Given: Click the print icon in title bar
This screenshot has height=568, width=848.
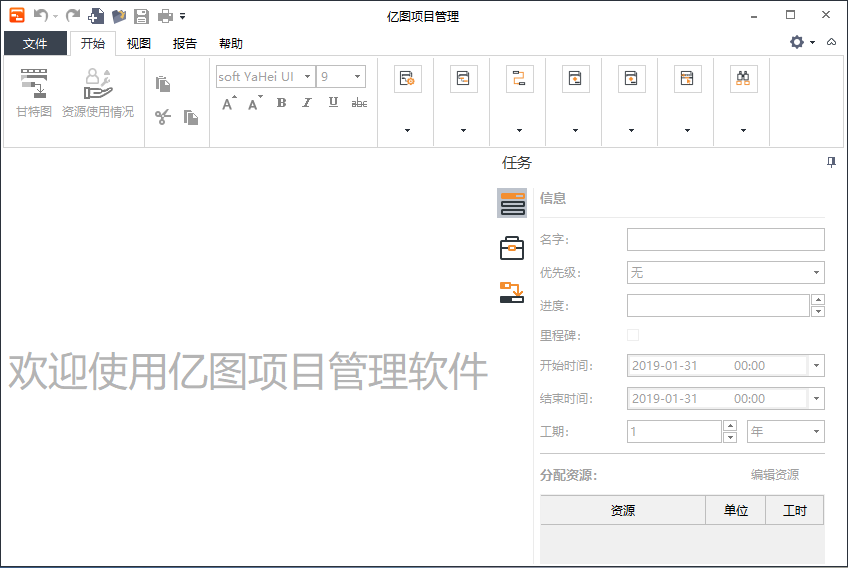Looking at the screenshot, I should 165,16.
